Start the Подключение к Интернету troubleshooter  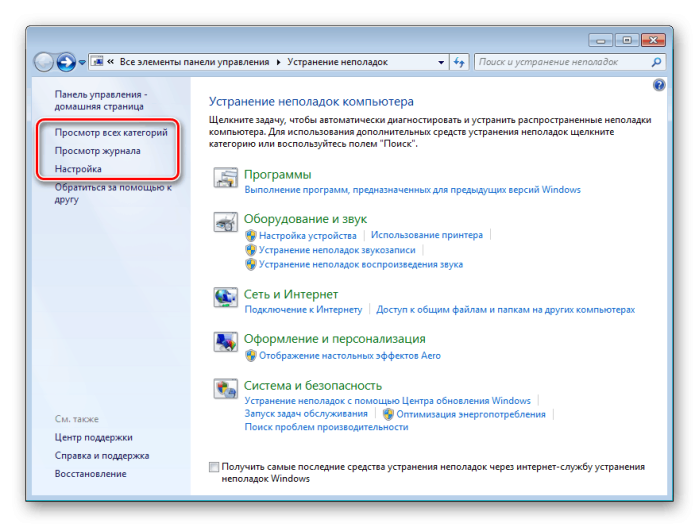303,309
